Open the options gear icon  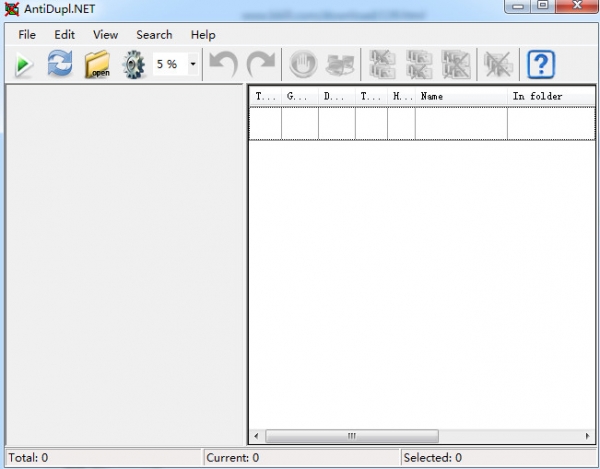click(134, 64)
